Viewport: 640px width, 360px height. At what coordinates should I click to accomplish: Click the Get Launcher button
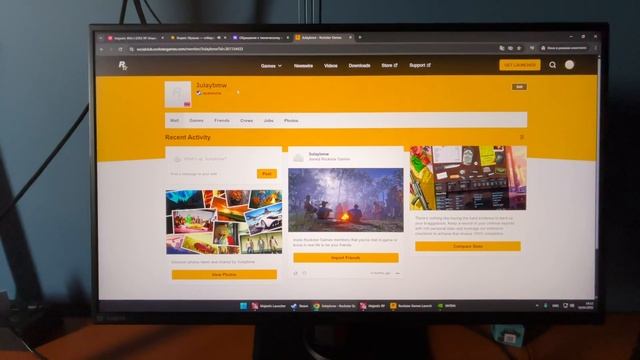[520, 65]
